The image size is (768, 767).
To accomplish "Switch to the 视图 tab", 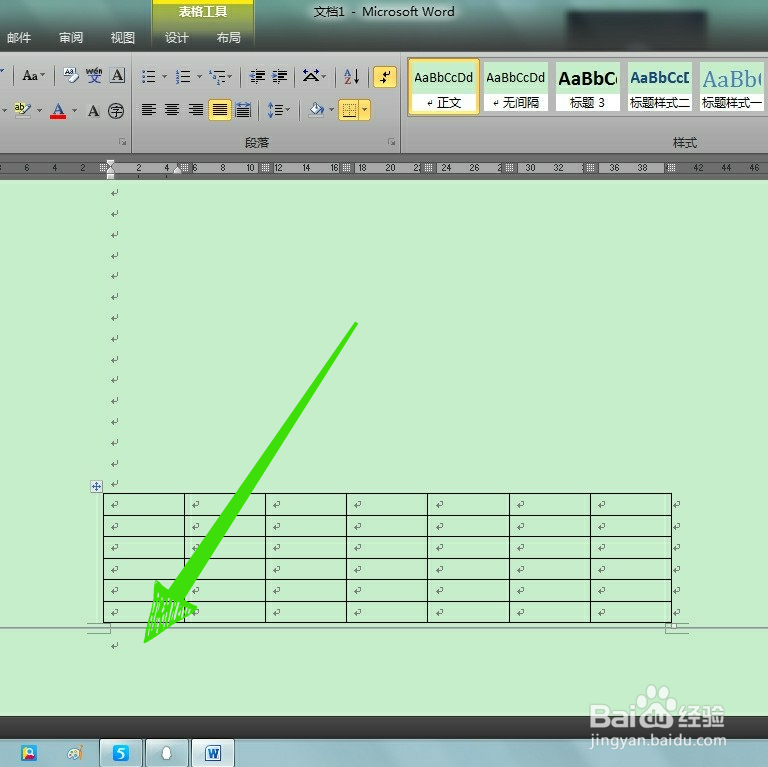I will coord(122,38).
